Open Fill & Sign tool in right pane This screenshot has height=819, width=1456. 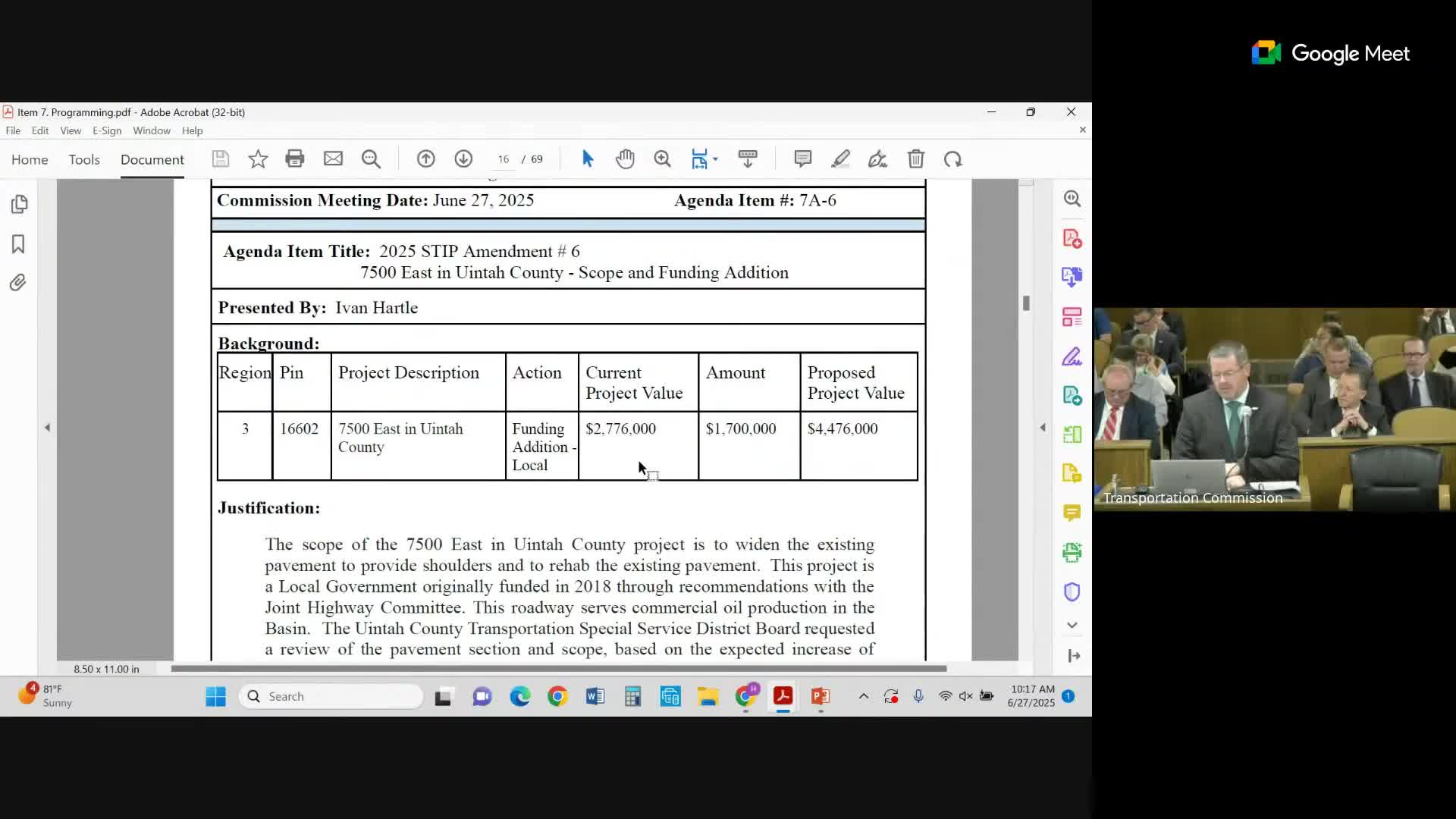pos(1072,356)
